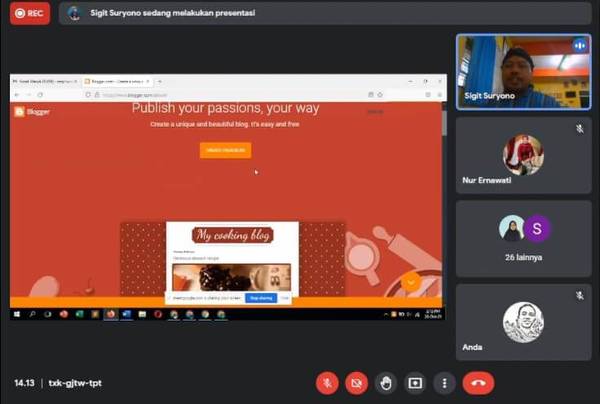
Task: Turn on the camera
Action: [x=356, y=383]
